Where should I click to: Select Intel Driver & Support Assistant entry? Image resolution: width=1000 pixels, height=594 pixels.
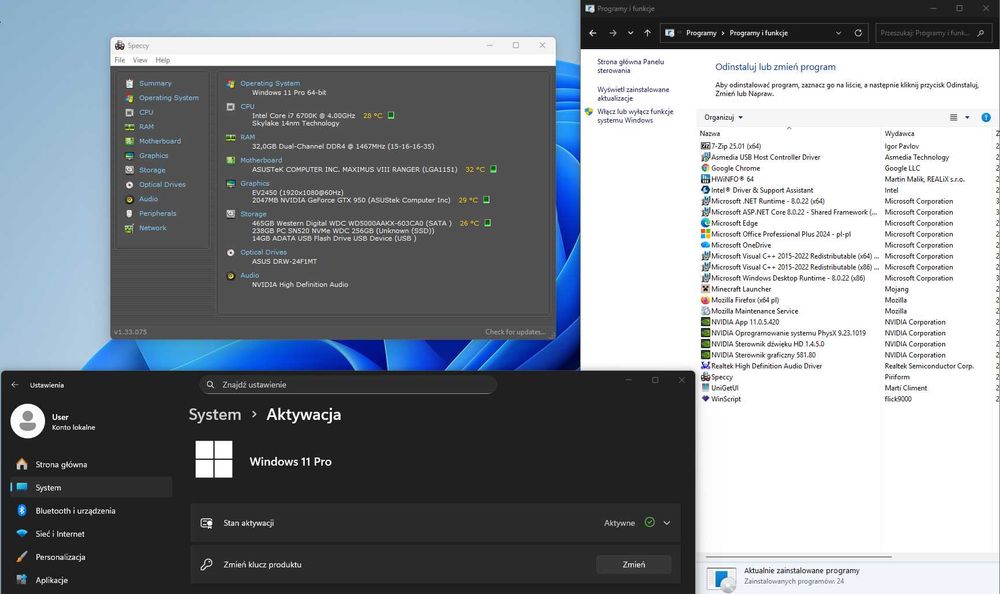[x=756, y=190]
